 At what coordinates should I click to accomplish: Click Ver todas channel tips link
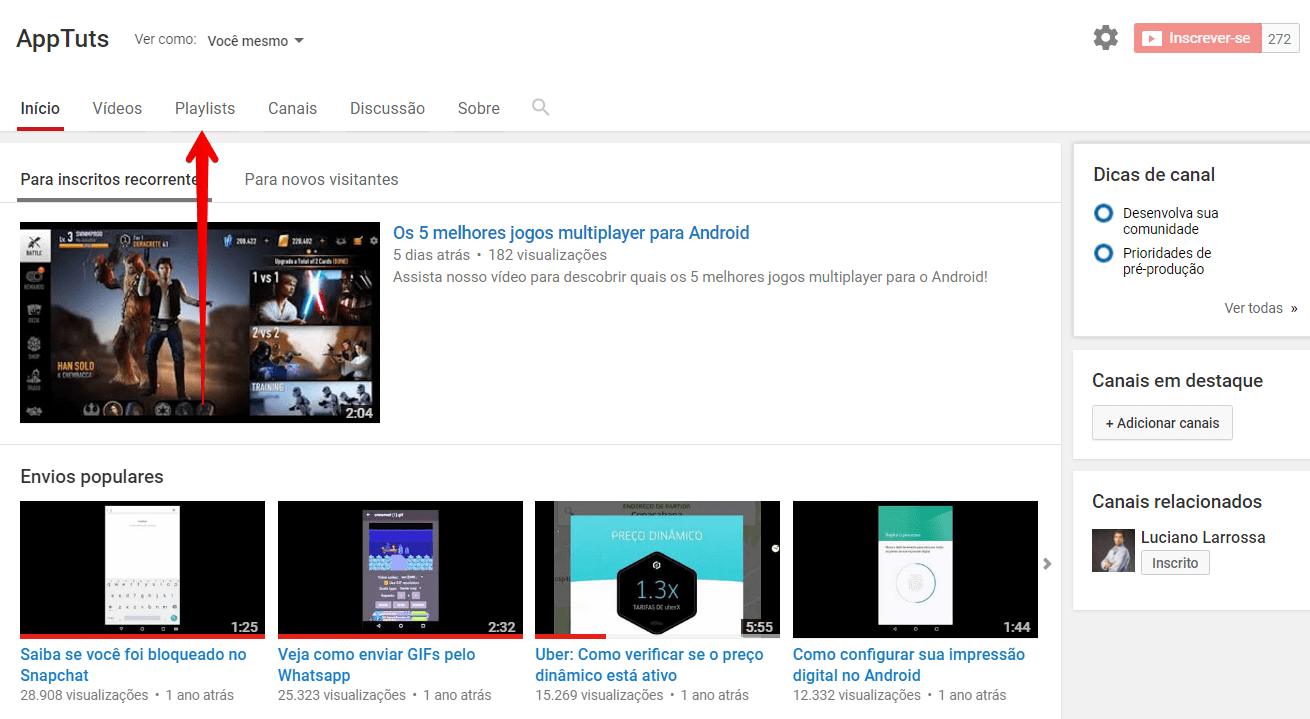point(1260,308)
